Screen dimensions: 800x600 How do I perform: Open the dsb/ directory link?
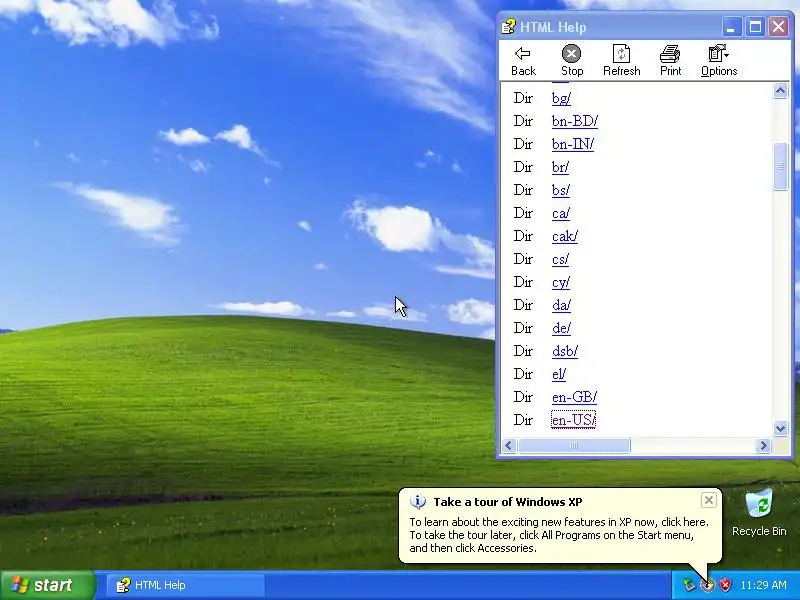point(565,351)
